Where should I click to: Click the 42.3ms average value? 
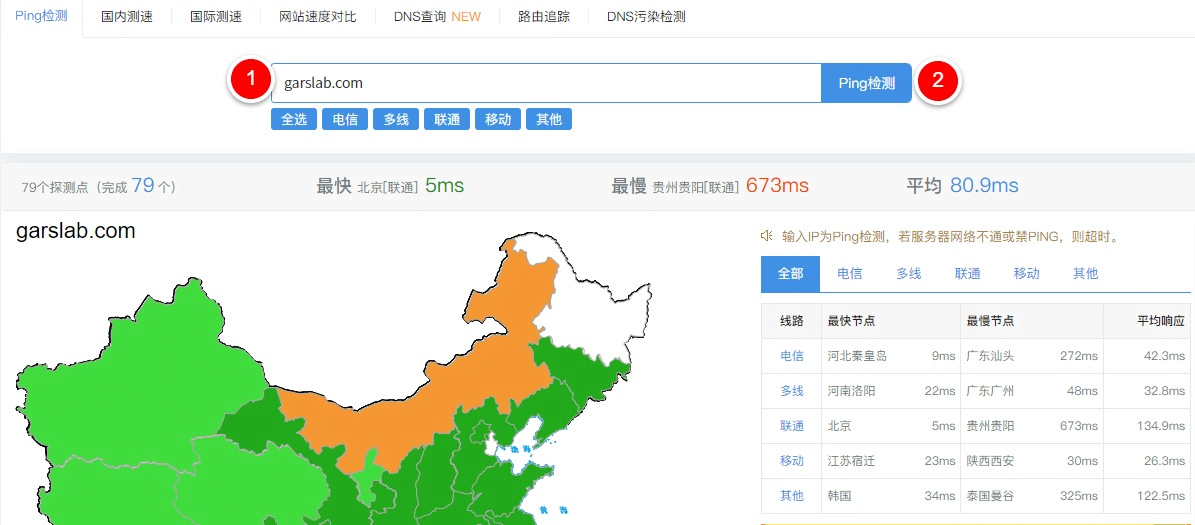point(1163,356)
